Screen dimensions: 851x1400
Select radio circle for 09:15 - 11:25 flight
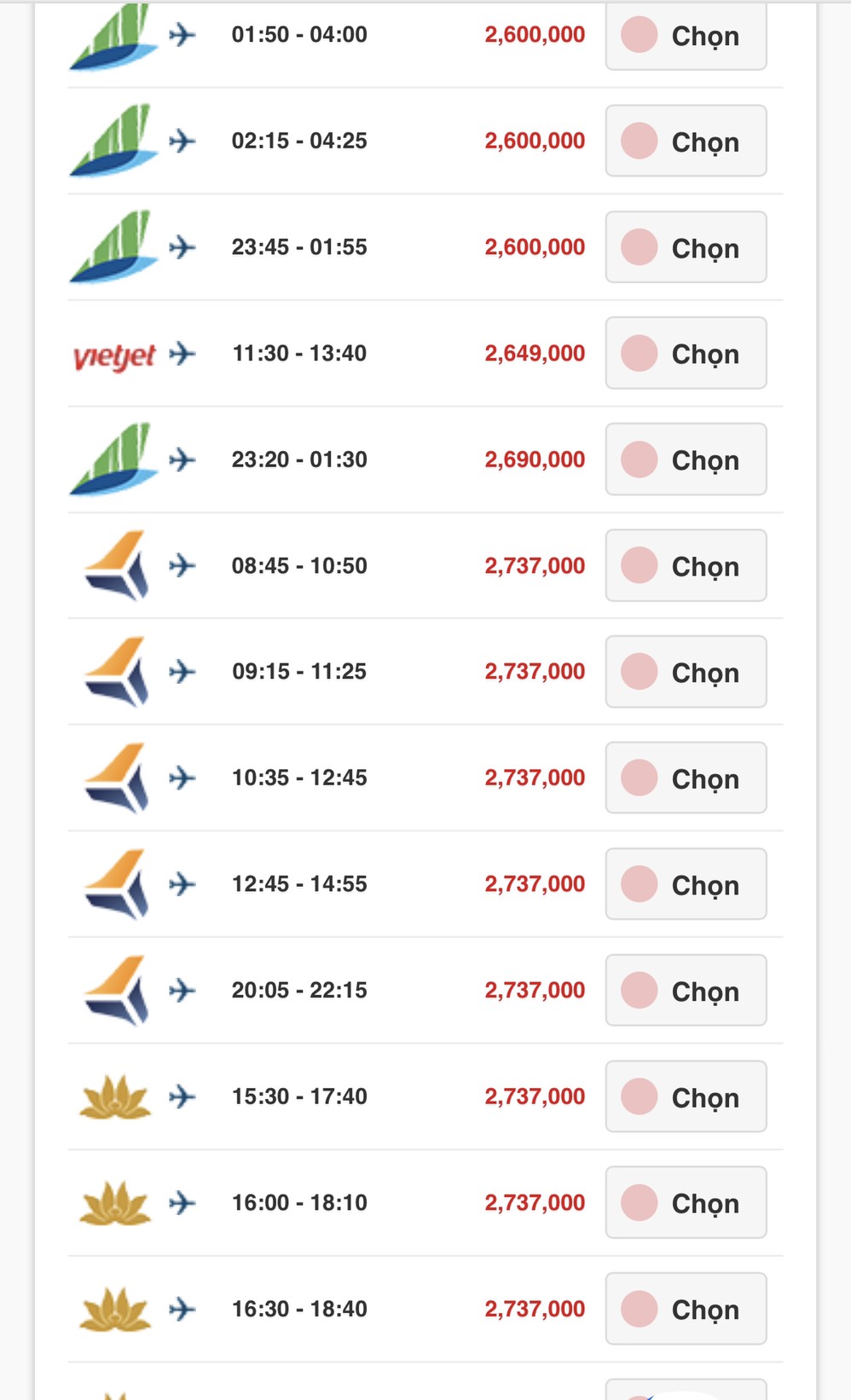[x=639, y=672]
